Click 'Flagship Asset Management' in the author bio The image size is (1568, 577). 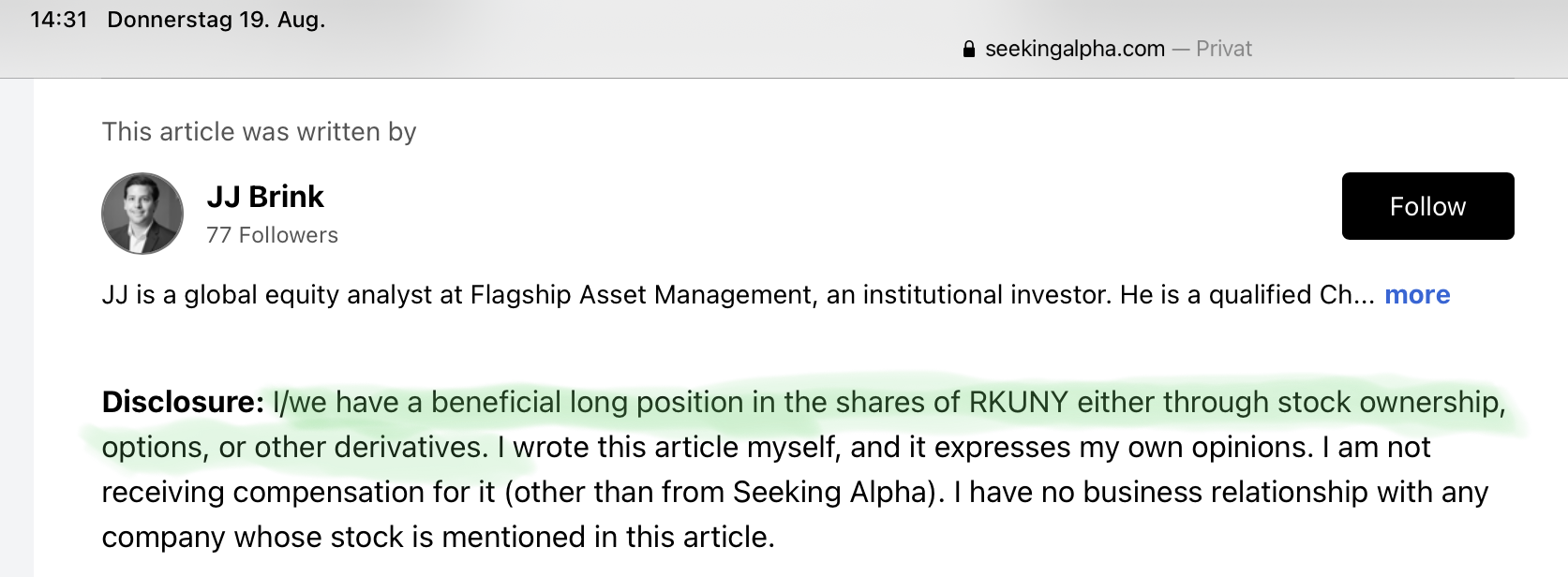641,295
